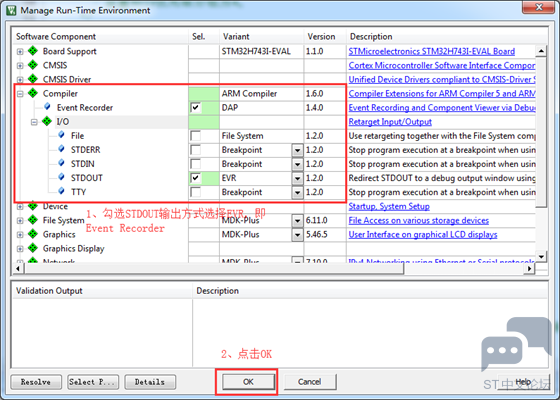Click the Description column header

point(446,36)
